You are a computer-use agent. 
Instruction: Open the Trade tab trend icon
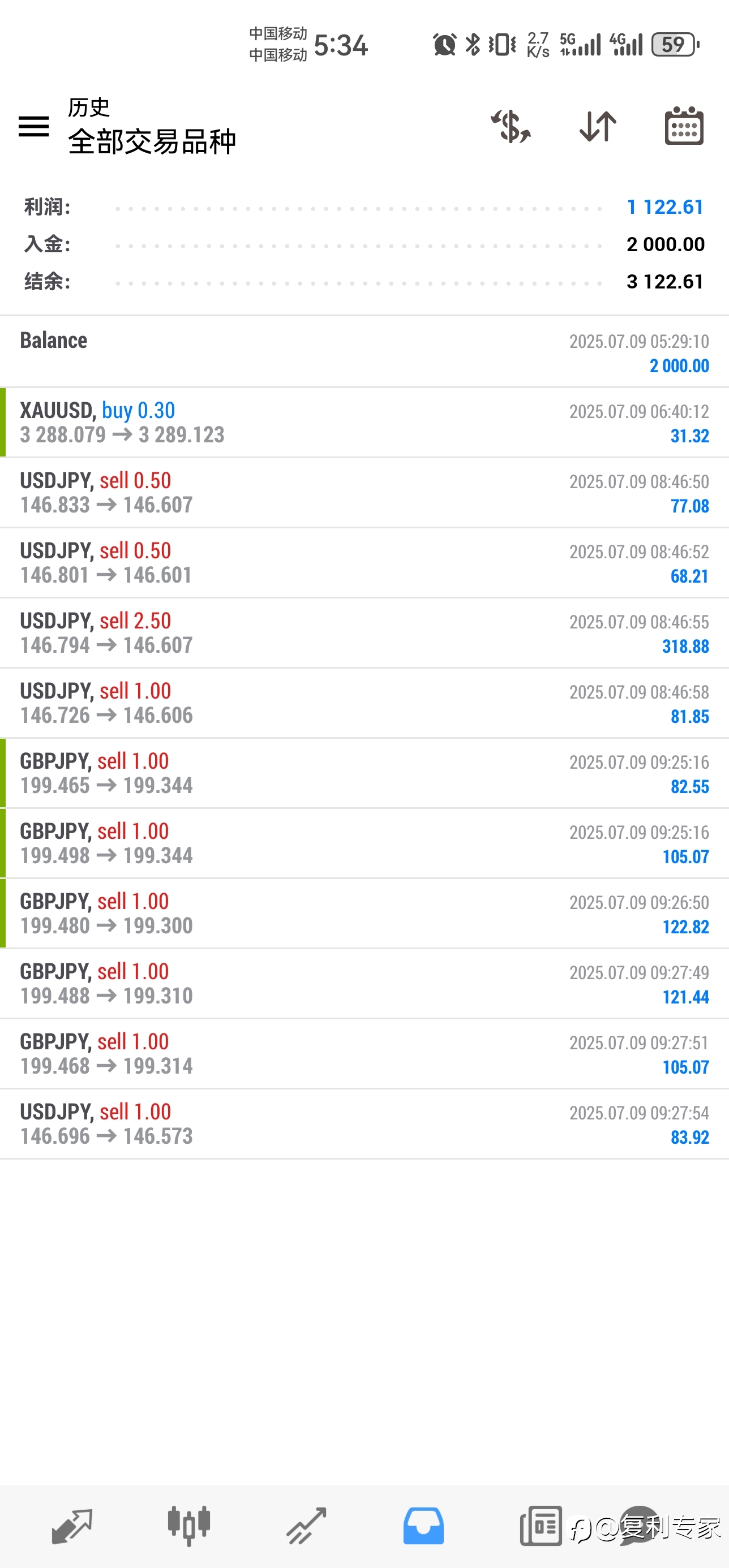[x=306, y=1526]
